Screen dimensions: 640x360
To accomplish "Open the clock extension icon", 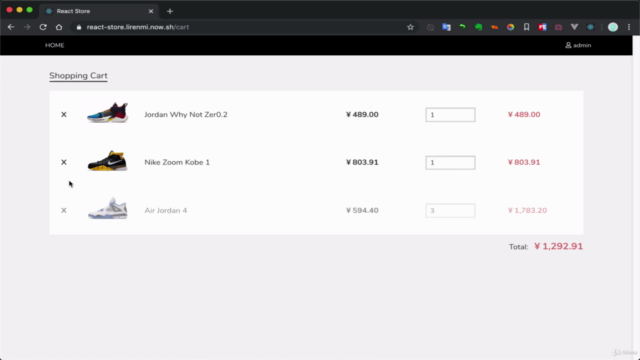I will coord(430,27).
